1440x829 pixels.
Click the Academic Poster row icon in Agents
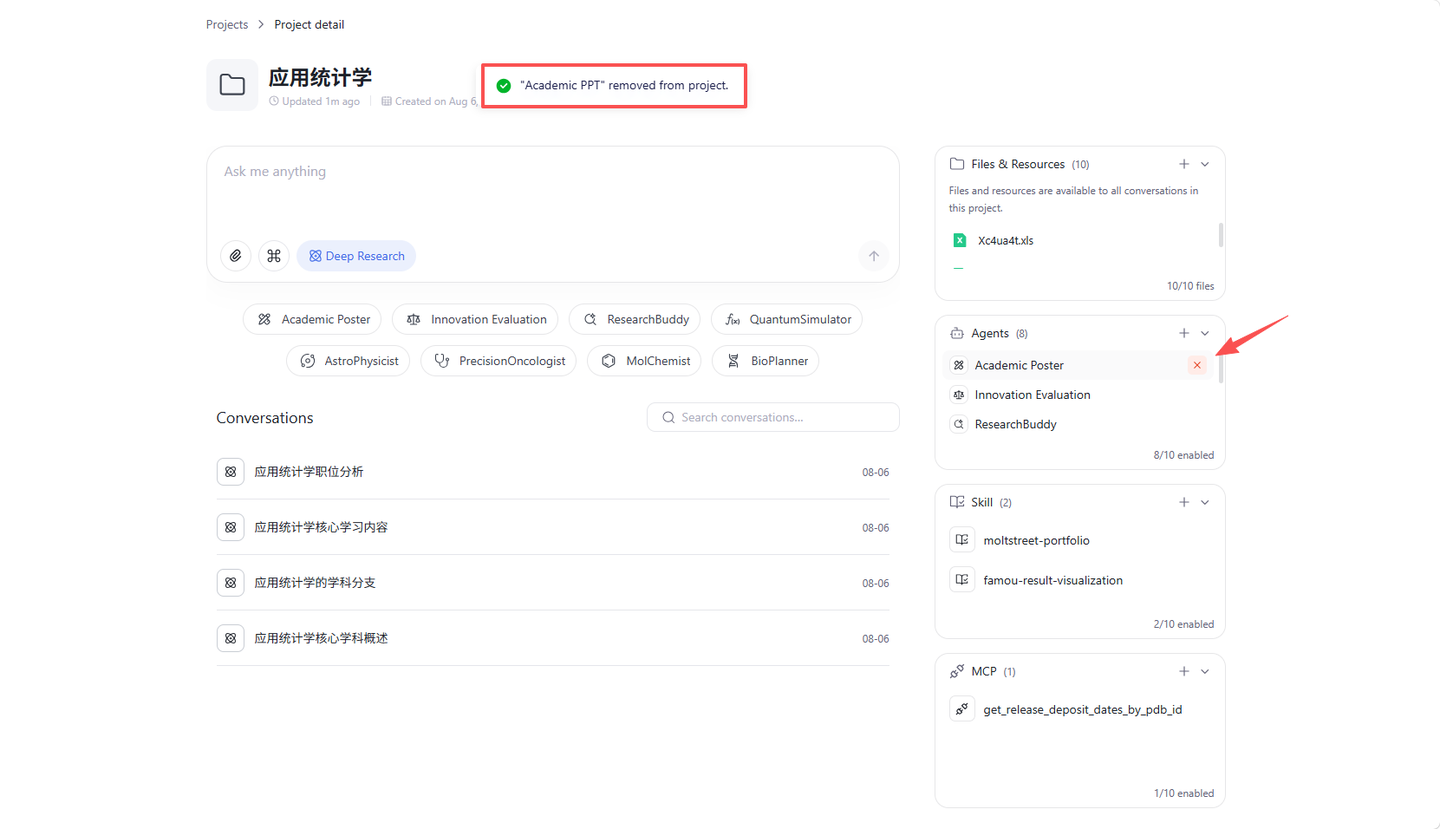click(x=958, y=365)
